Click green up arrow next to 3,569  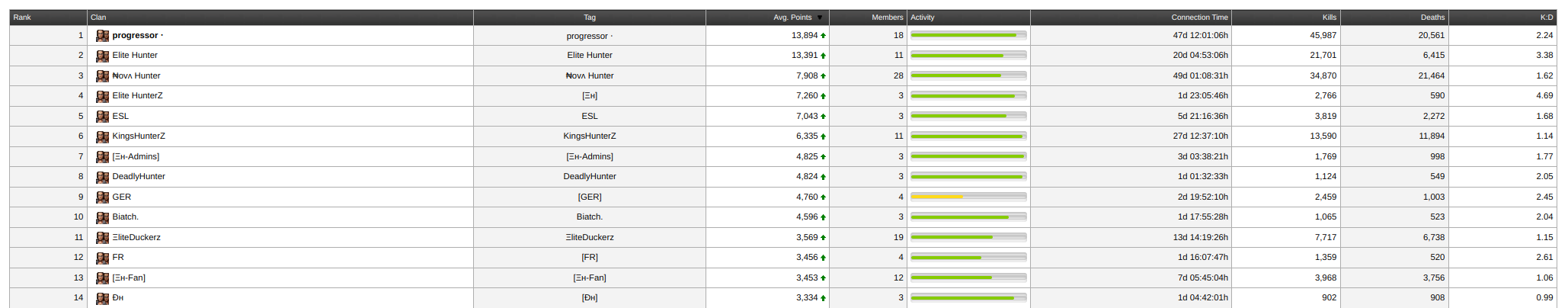[x=823, y=238]
